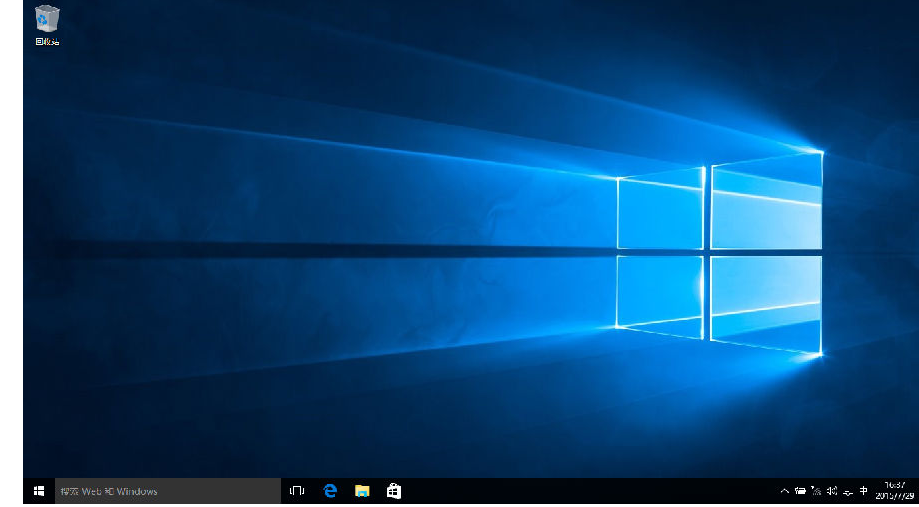Open Task View from the taskbar
This screenshot has height=507, width=919.
click(x=297, y=491)
